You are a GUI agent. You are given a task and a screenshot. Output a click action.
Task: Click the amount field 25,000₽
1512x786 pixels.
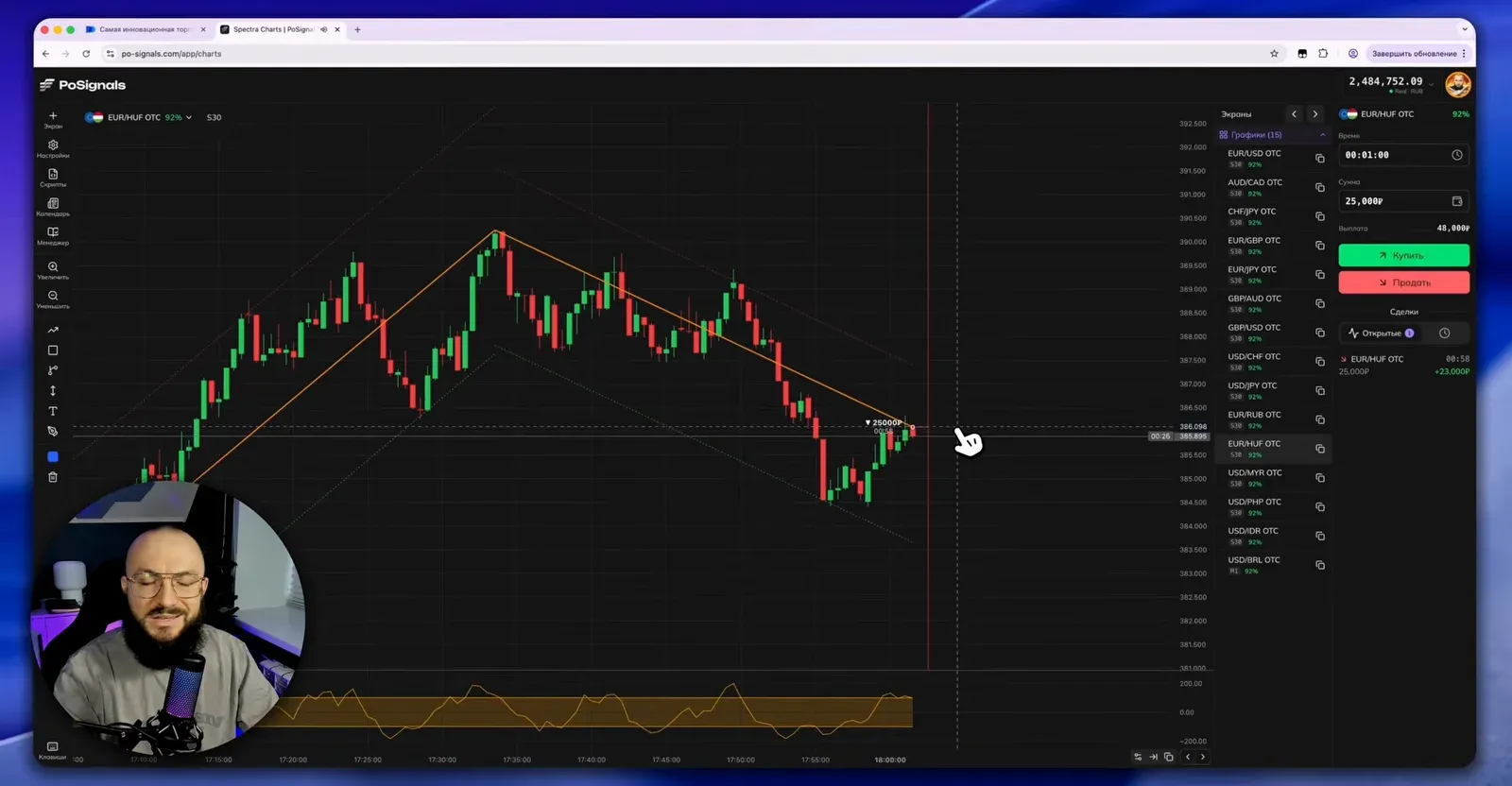pos(1403,201)
